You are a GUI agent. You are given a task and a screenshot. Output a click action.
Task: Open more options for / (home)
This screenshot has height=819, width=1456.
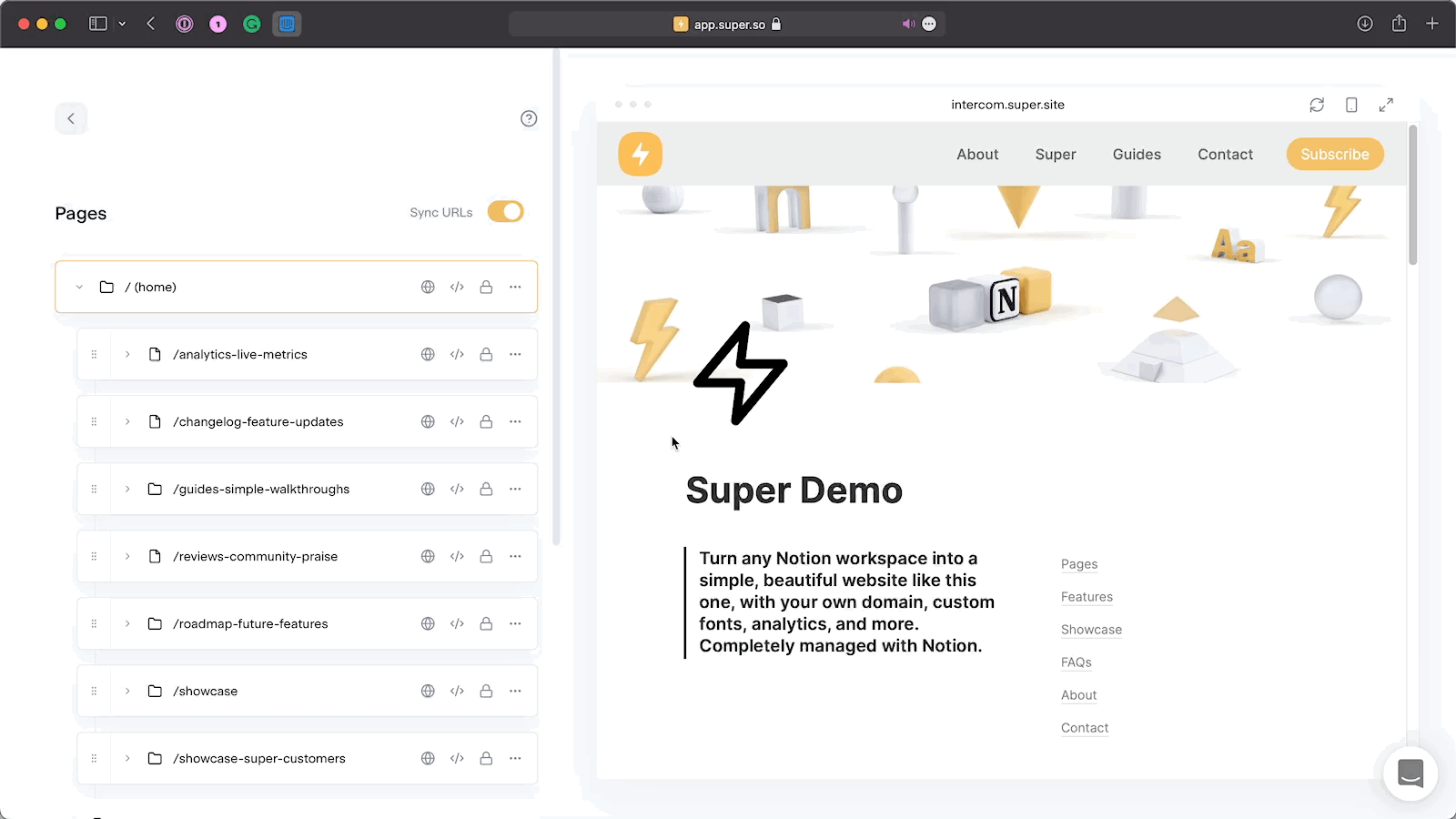(515, 287)
